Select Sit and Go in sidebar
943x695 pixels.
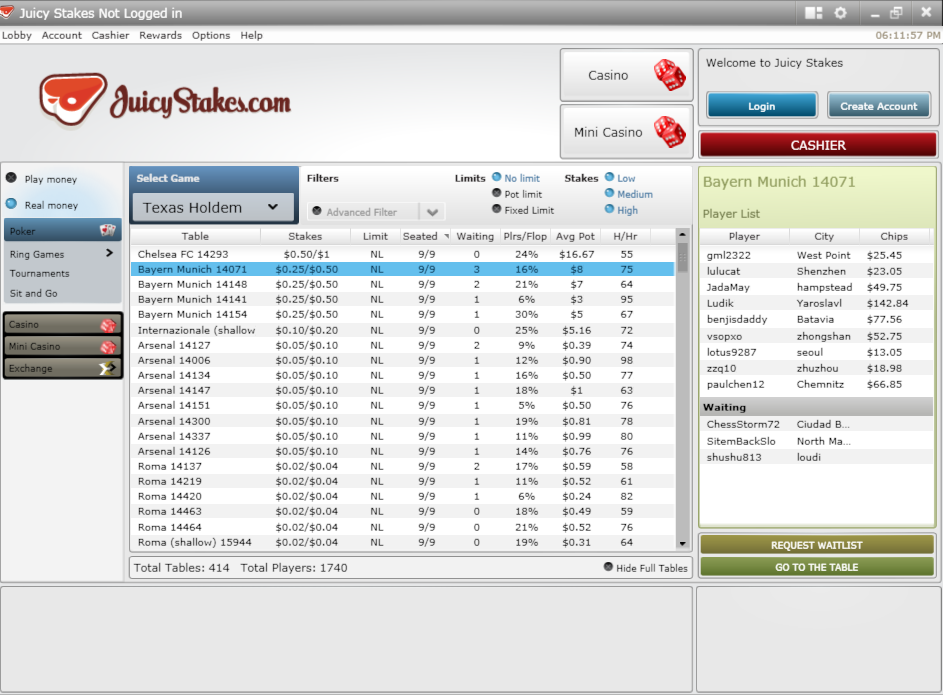[34, 293]
